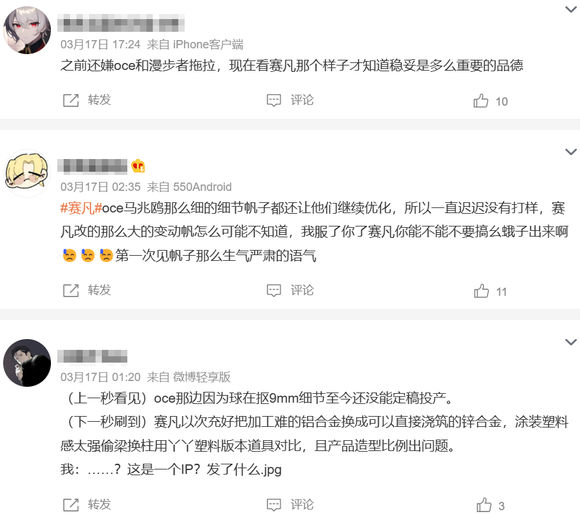Click the repost icon on the 02:35 post
The width and height of the screenshot is (580, 514).
click(71, 291)
